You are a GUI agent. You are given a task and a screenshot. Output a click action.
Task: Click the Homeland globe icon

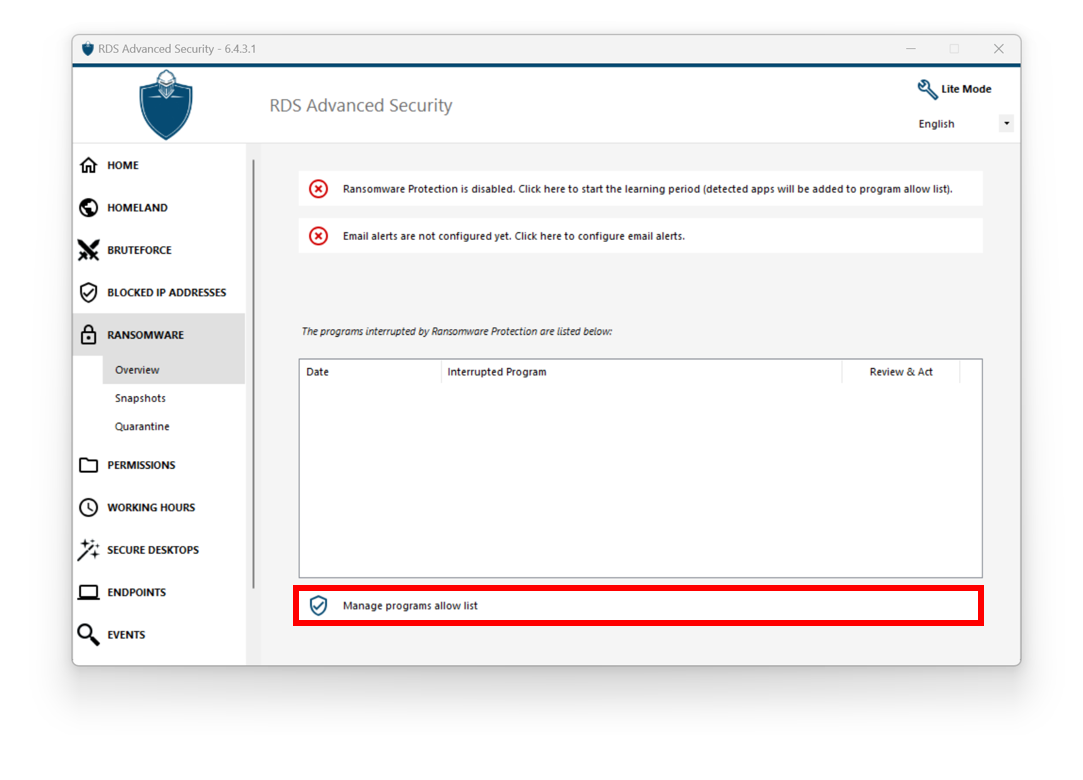point(88,207)
